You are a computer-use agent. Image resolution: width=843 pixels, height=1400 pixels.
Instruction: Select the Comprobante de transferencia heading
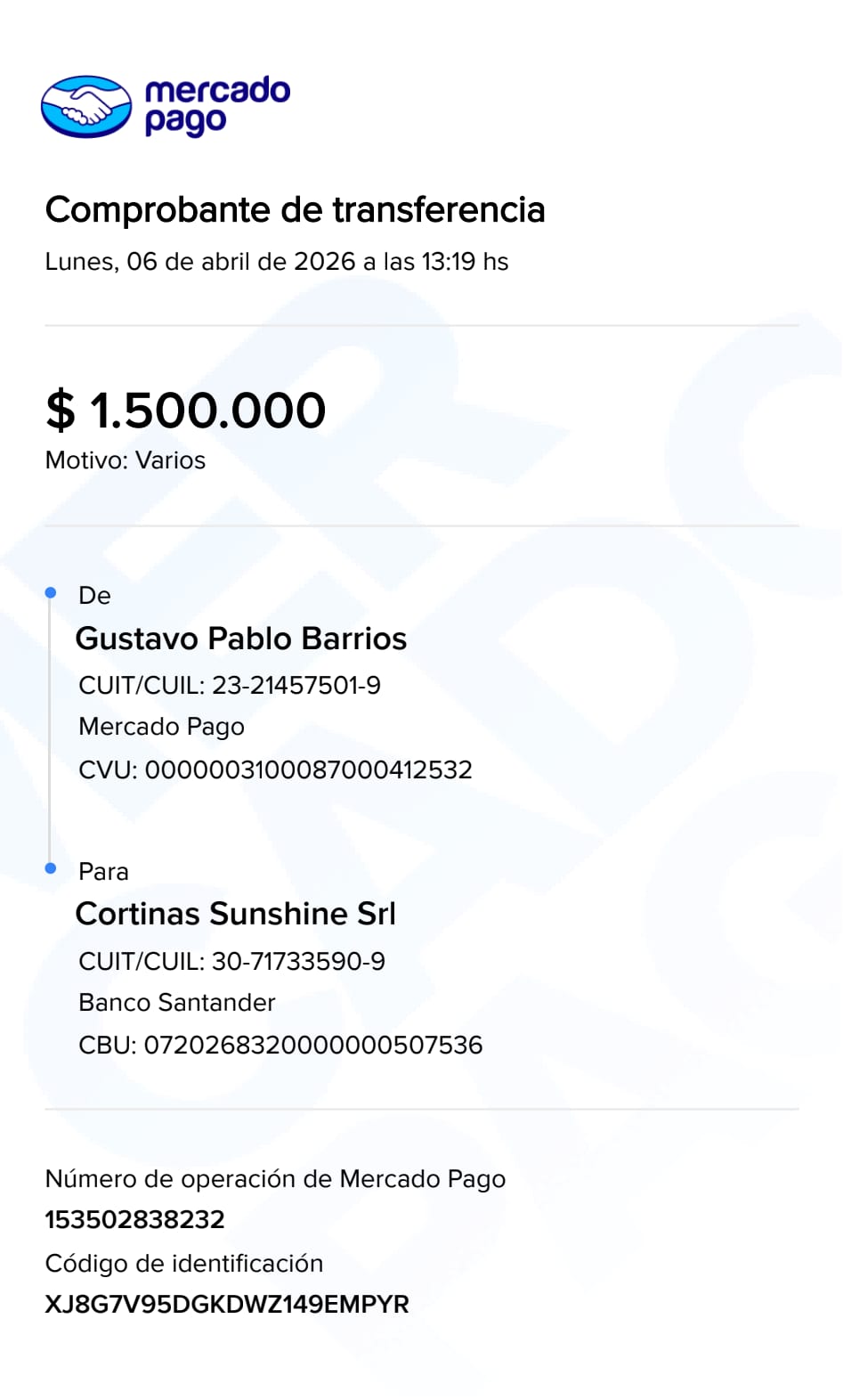pyautogui.click(x=295, y=210)
